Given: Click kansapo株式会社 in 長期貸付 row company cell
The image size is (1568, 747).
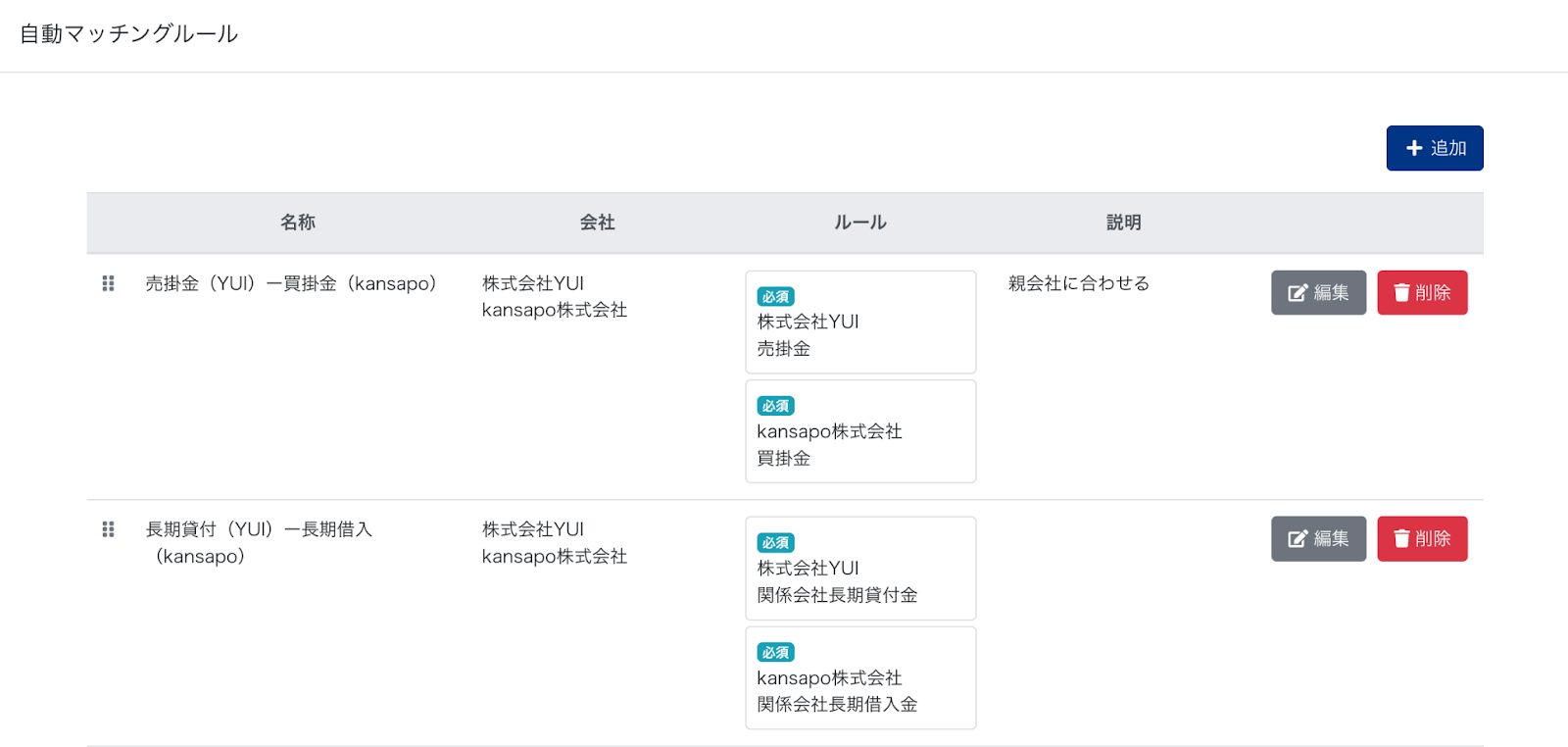Looking at the screenshot, I should click(555, 556).
